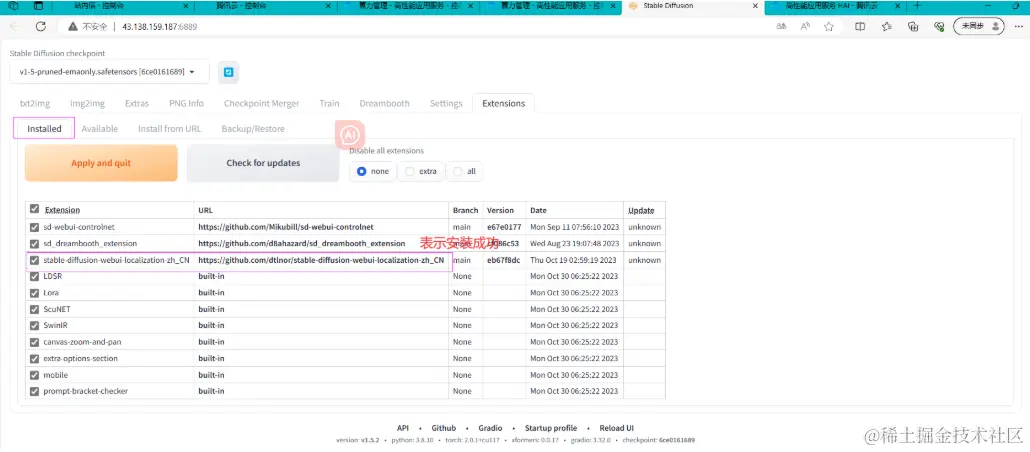Image resolution: width=1030 pixels, height=452 pixels.
Task: Toggle the SwinIR extension checkbox
Action: 34,325
